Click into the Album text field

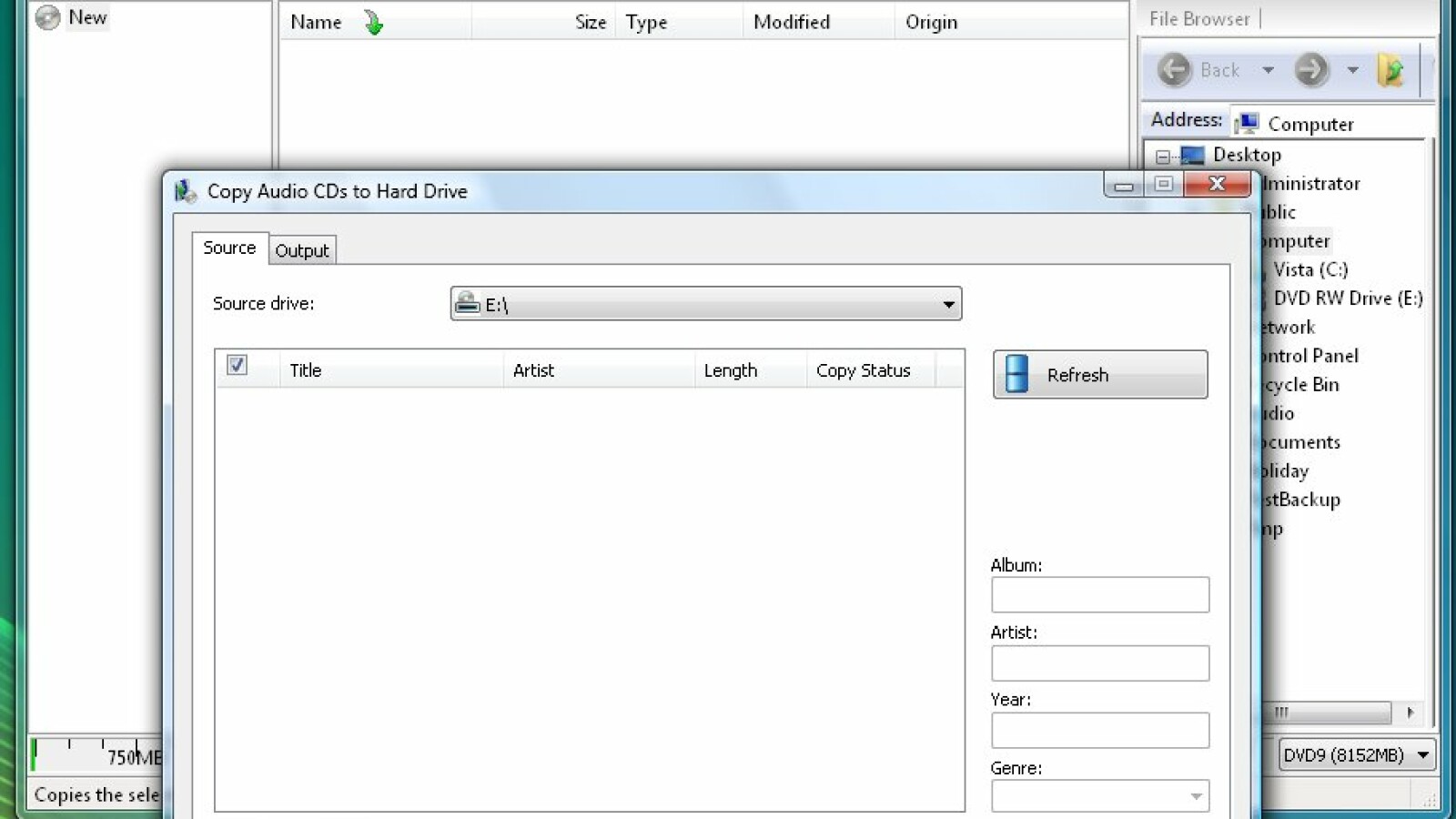coord(1099,595)
